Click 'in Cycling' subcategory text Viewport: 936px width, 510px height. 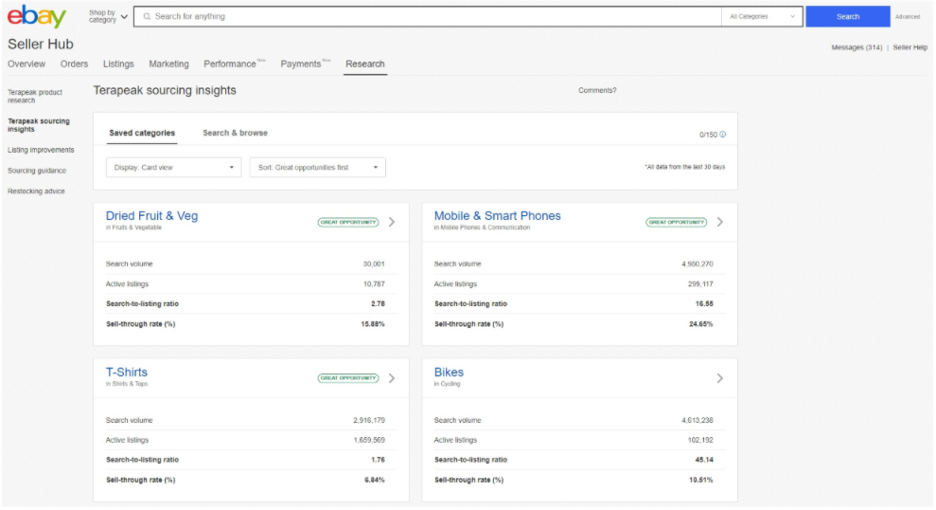click(447, 384)
